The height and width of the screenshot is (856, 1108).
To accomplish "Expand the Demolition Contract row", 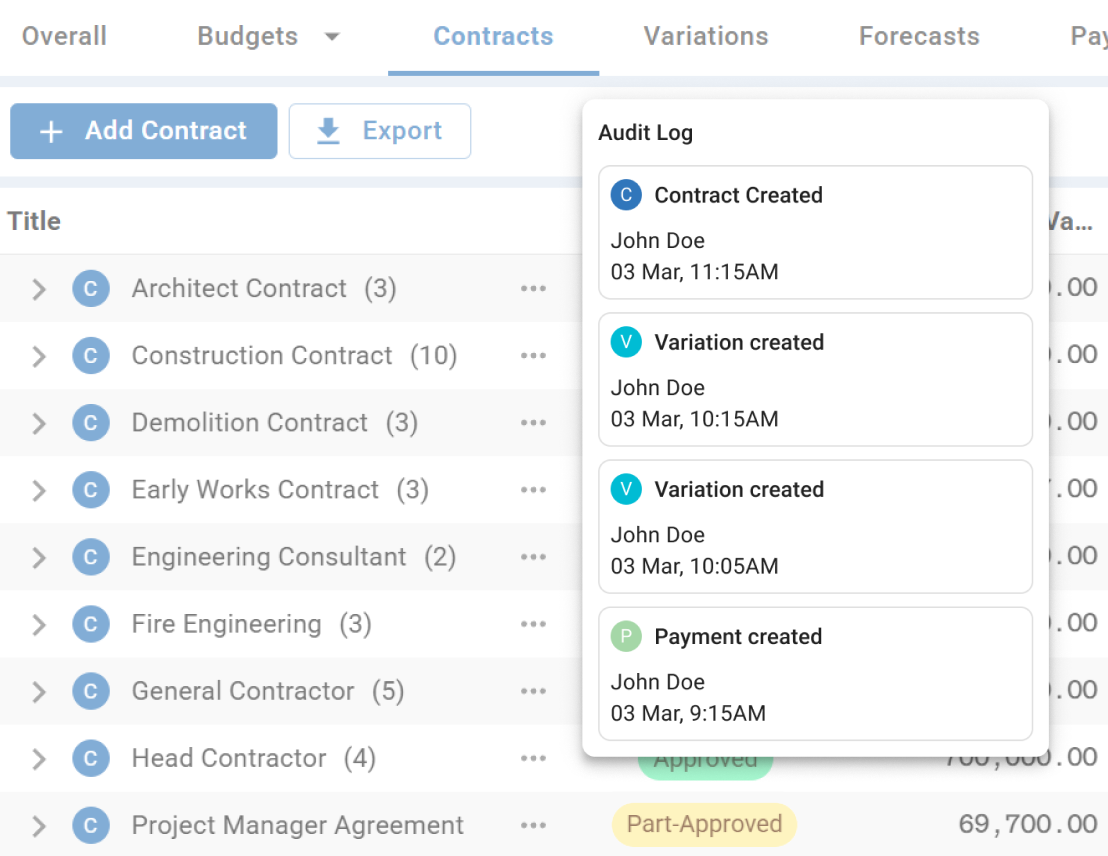I will coord(38,422).
